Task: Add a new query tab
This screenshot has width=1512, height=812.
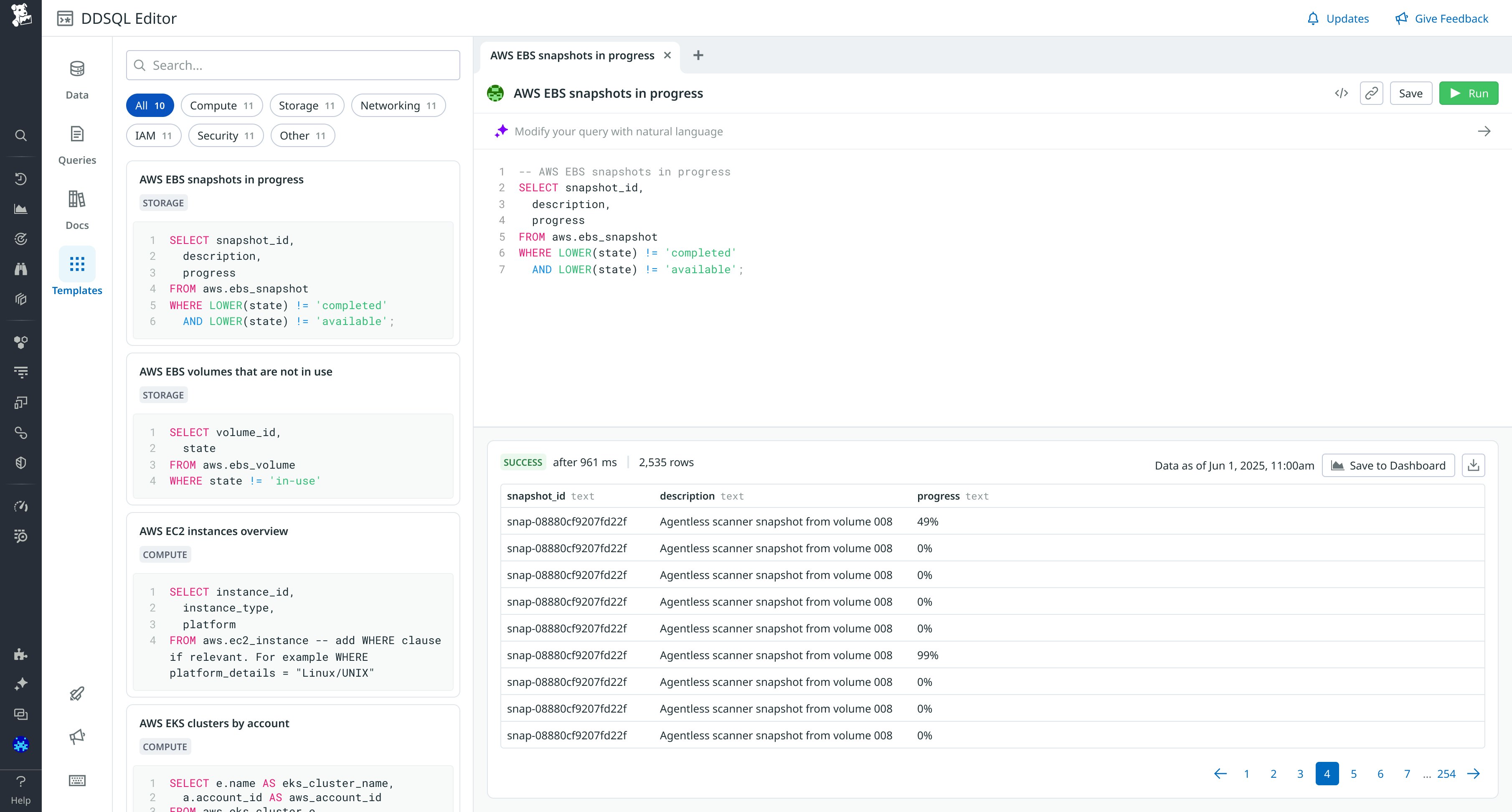Action: (x=698, y=55)
